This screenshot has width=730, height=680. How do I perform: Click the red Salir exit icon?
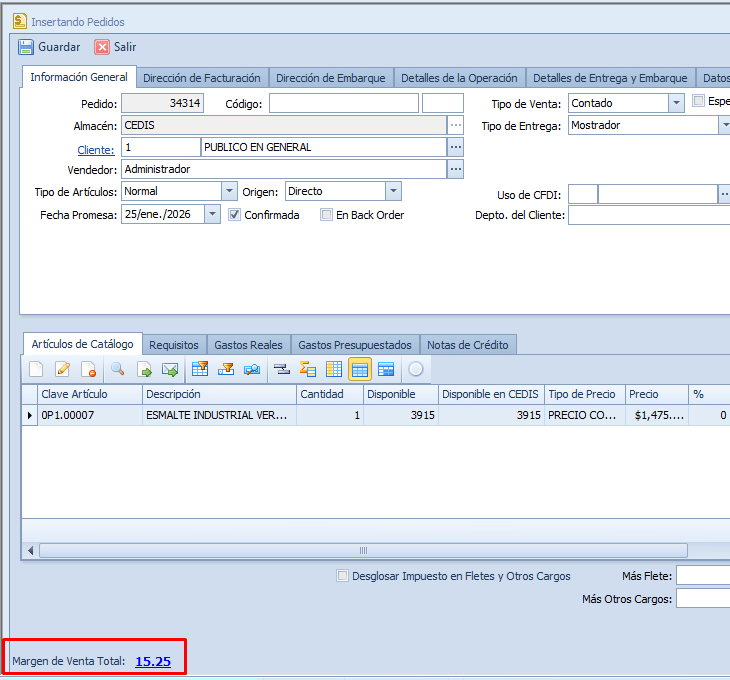[102, 47]
